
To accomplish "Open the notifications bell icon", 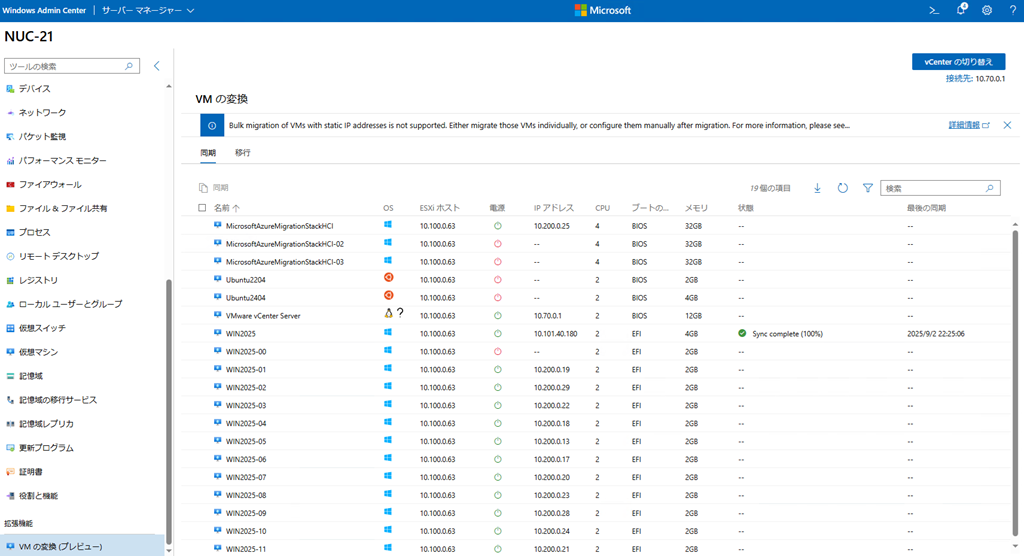I will pyautogui.click(x=961, y=10).
